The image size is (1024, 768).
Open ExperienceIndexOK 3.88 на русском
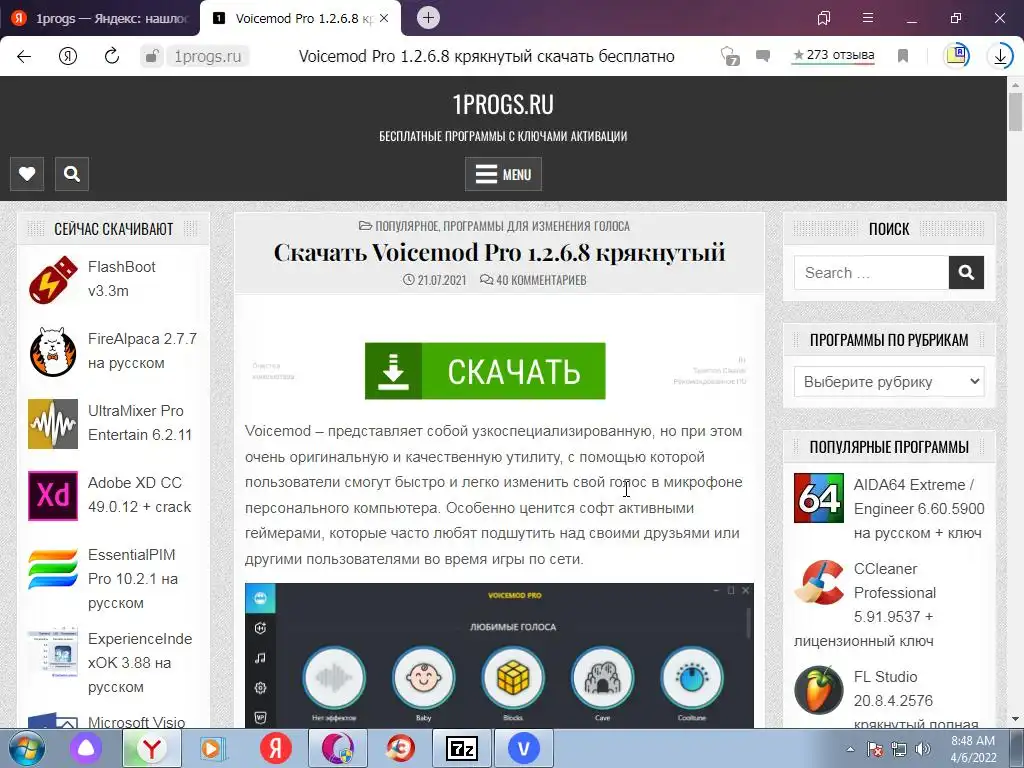[140, 662]
